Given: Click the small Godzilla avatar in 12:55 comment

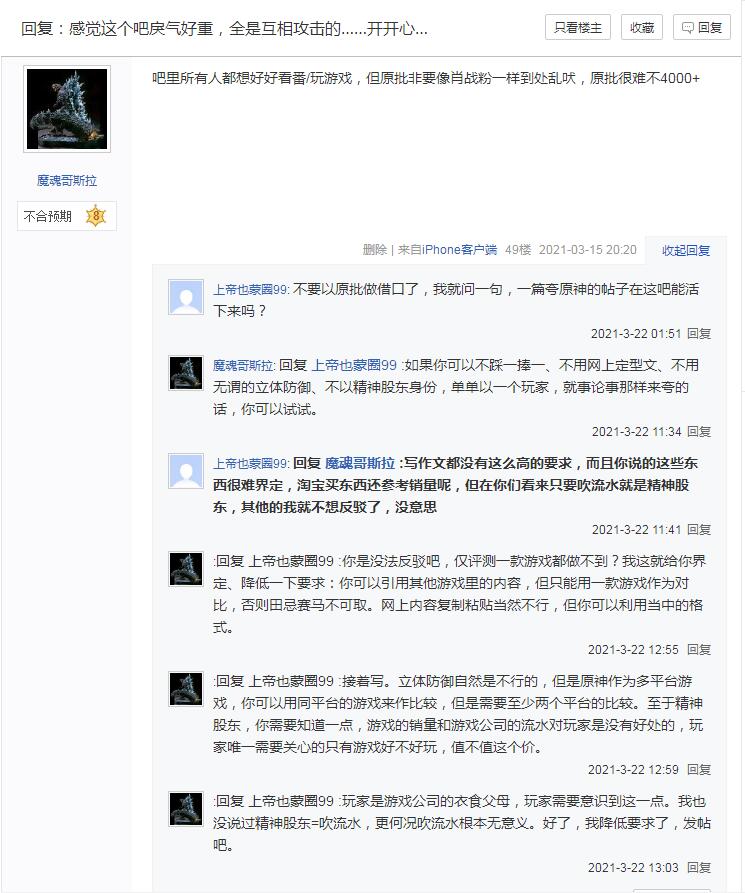Looking at the screenshot, I should click(186, 569).
